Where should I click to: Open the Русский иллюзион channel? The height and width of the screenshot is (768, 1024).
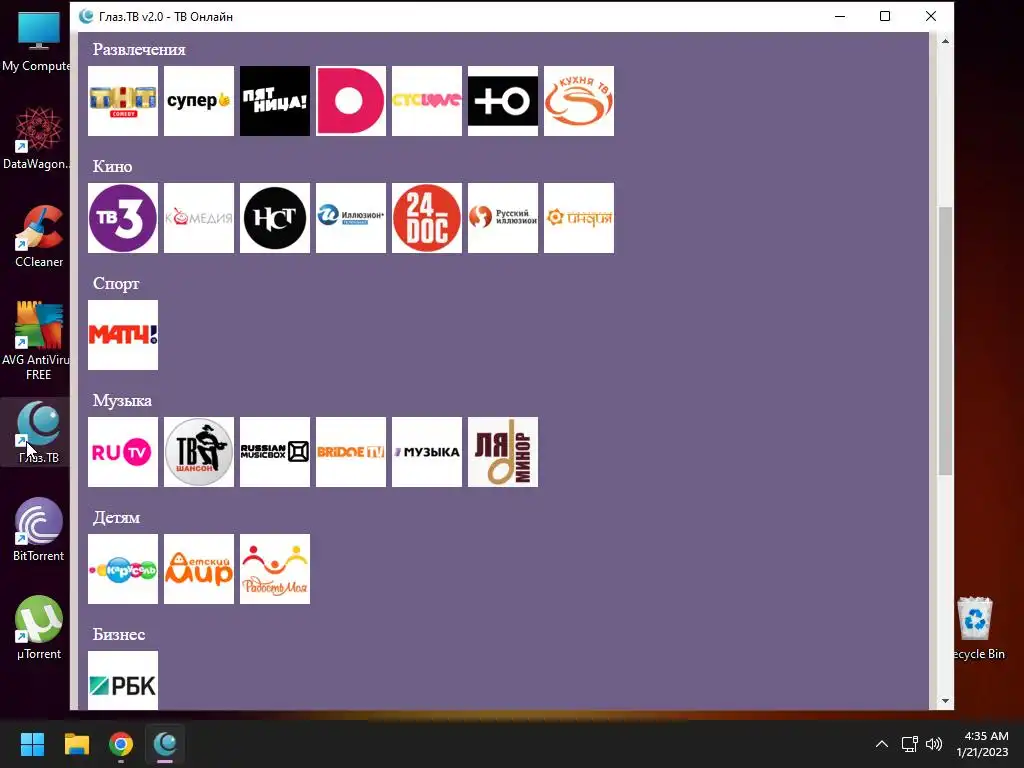(503, 217)
